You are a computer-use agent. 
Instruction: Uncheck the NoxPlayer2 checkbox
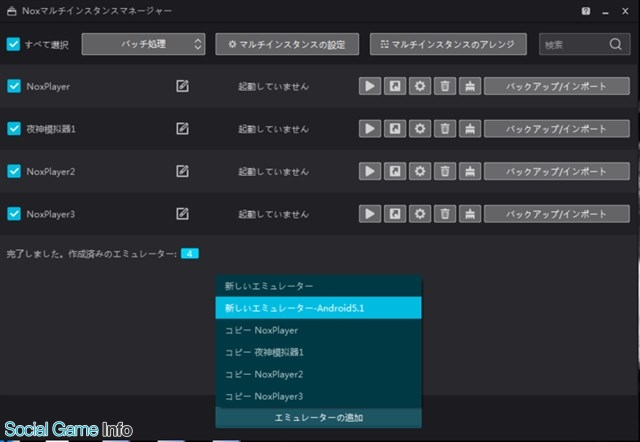point(14,171)
